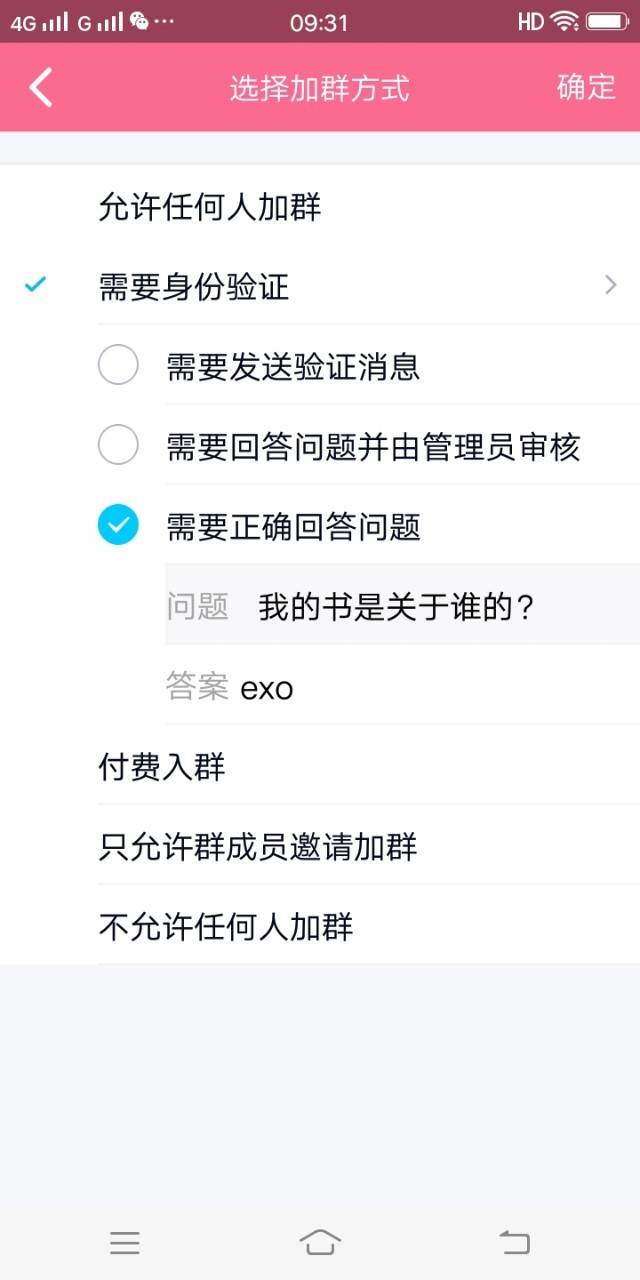Tap the Android back navigation icon
Viewport: 640px width, 1280px height.
pyautogui.click(x=514, y=1242)
